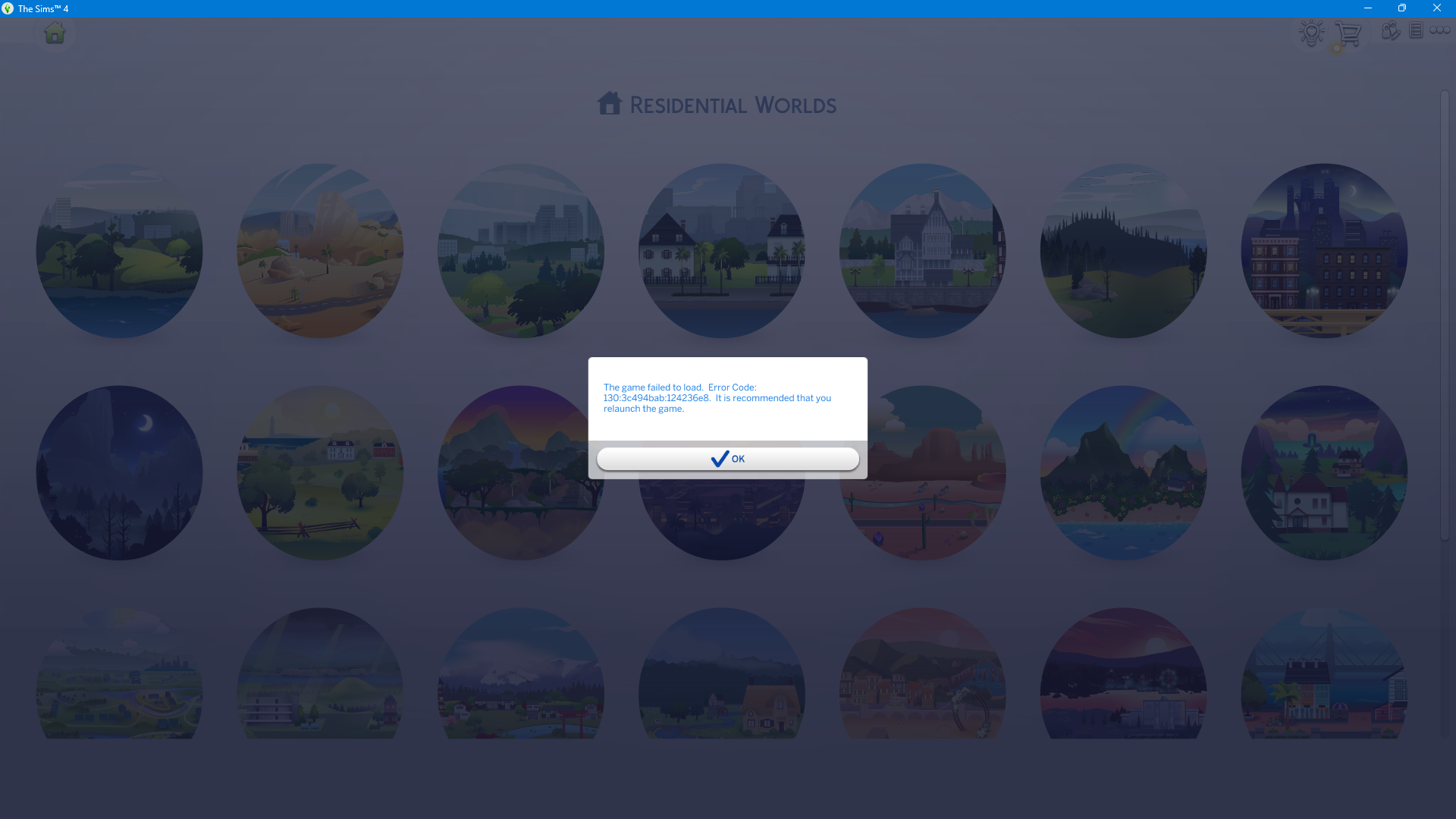Viewport: 1456px width, 819px height.
Task: Click the house icon beside Residential Worlds
Action: tap(609, 103)
